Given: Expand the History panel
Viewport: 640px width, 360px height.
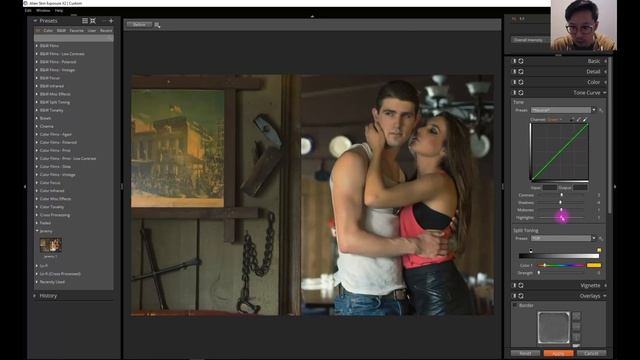Looking at the screenshot, I should click(35, 296).
